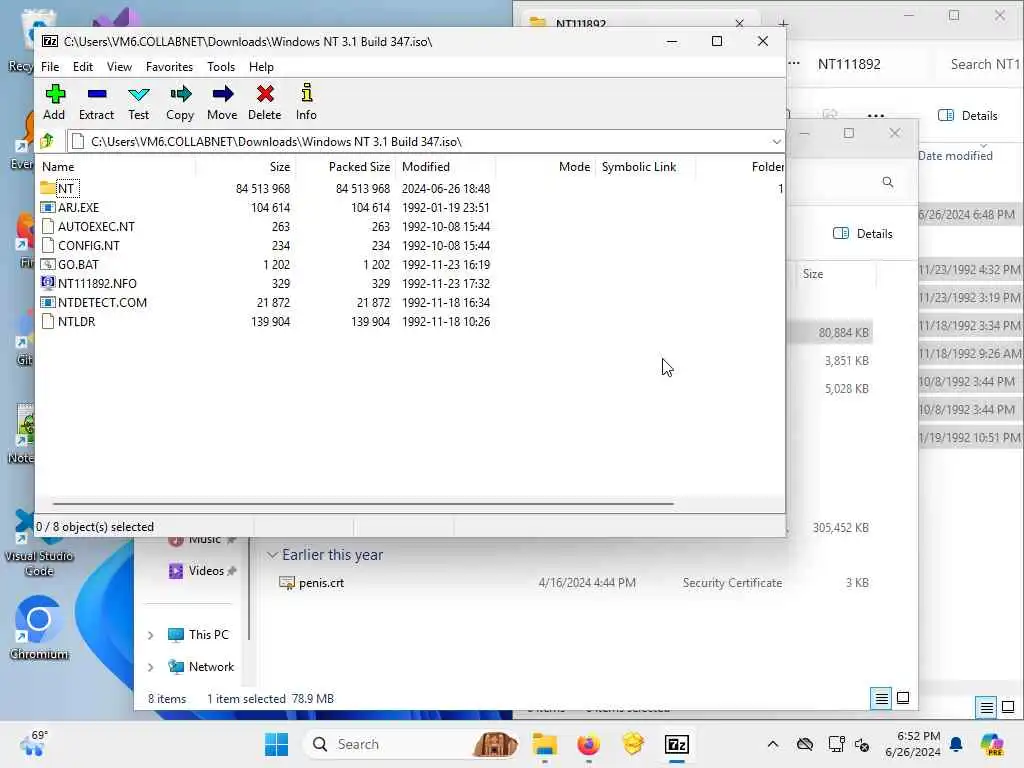Switch front Explorer to large icons view

coord(903,699)
